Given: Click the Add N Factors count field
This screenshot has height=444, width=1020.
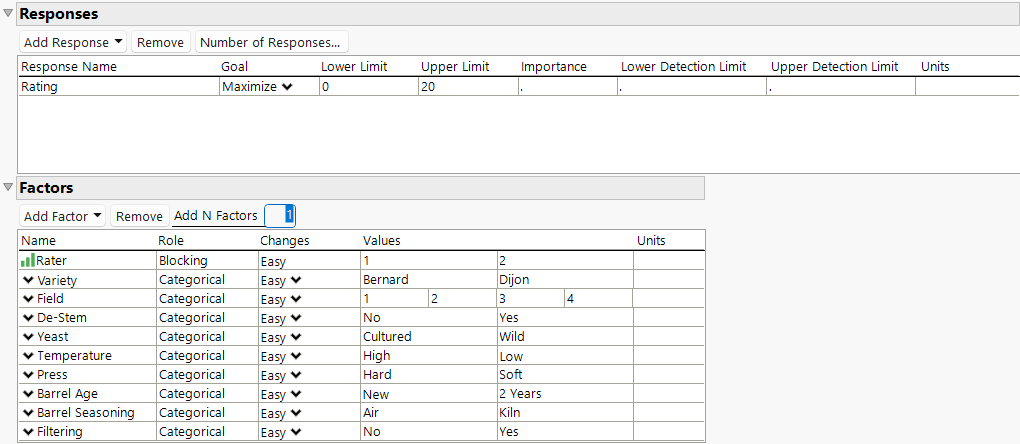Looking at the screenshot, I should click(280, 216).
